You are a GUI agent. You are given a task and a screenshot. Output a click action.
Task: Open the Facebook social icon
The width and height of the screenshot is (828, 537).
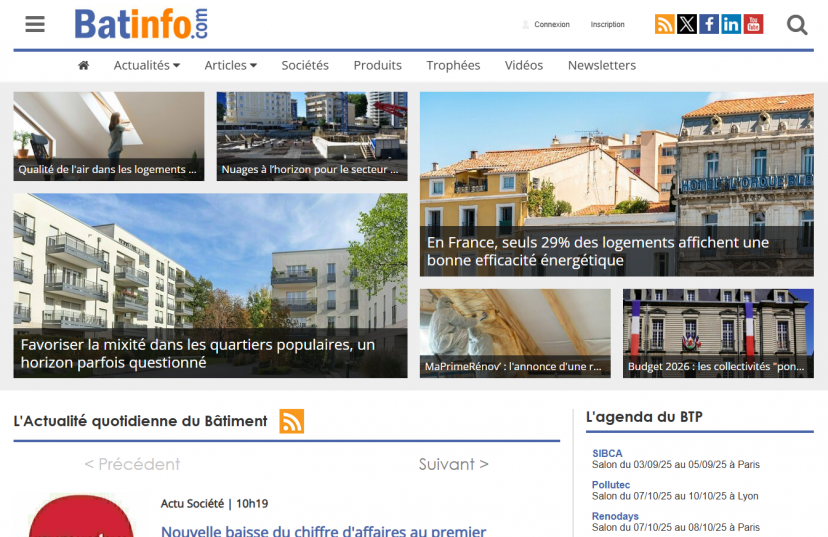[x=709, y=24]
